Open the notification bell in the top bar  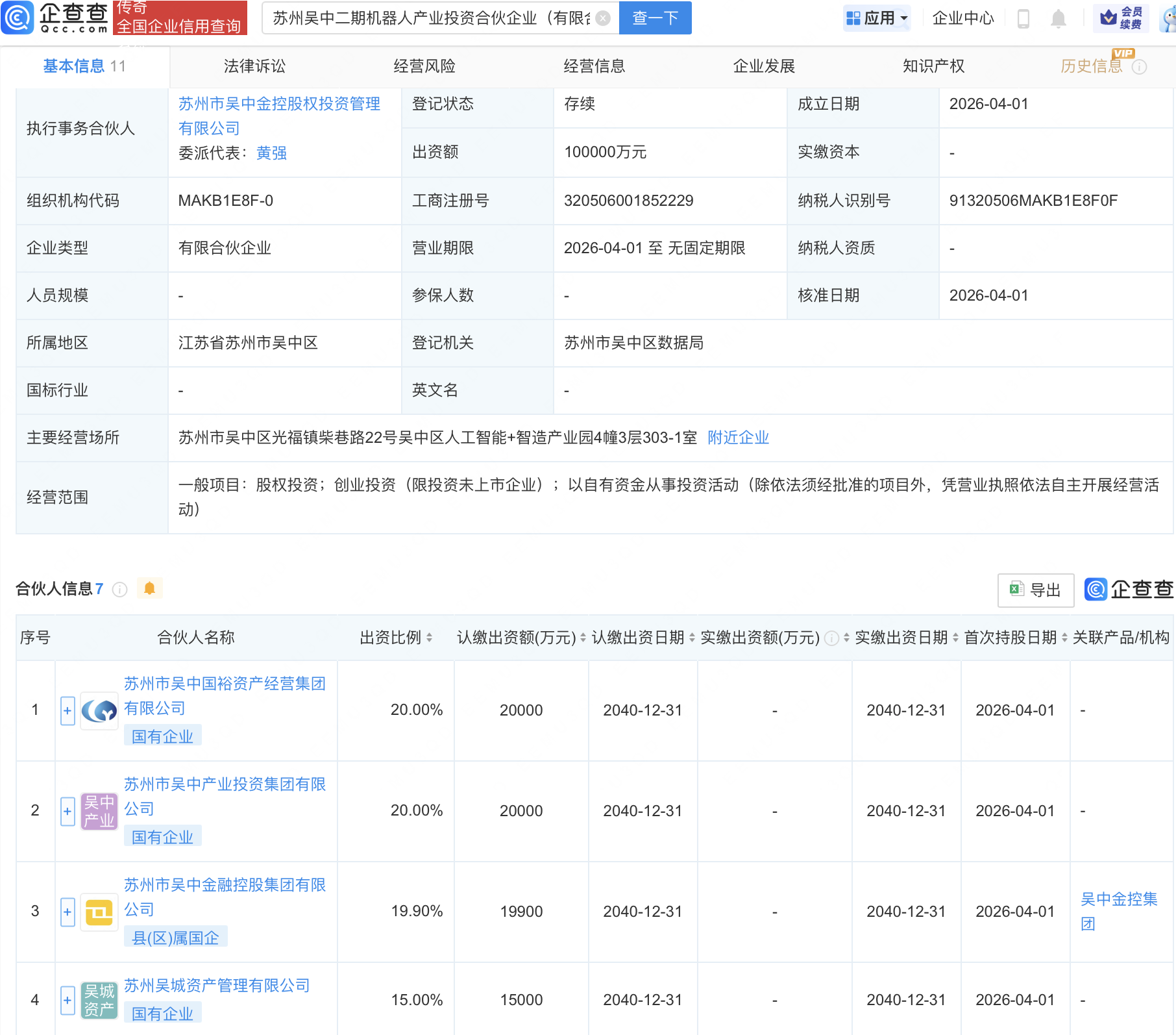[1059, 18]
